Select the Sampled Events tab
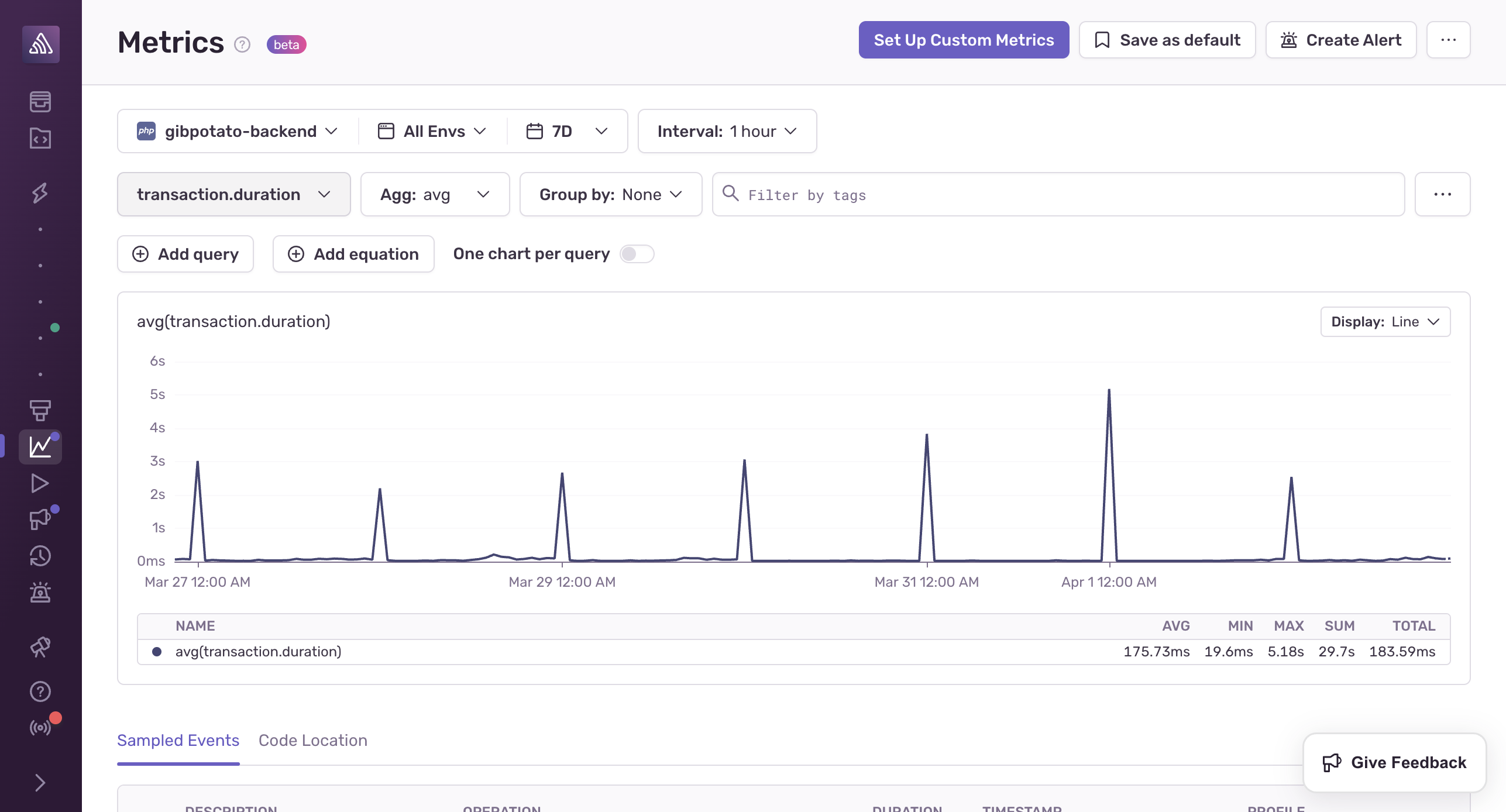 tap(178, 740)
